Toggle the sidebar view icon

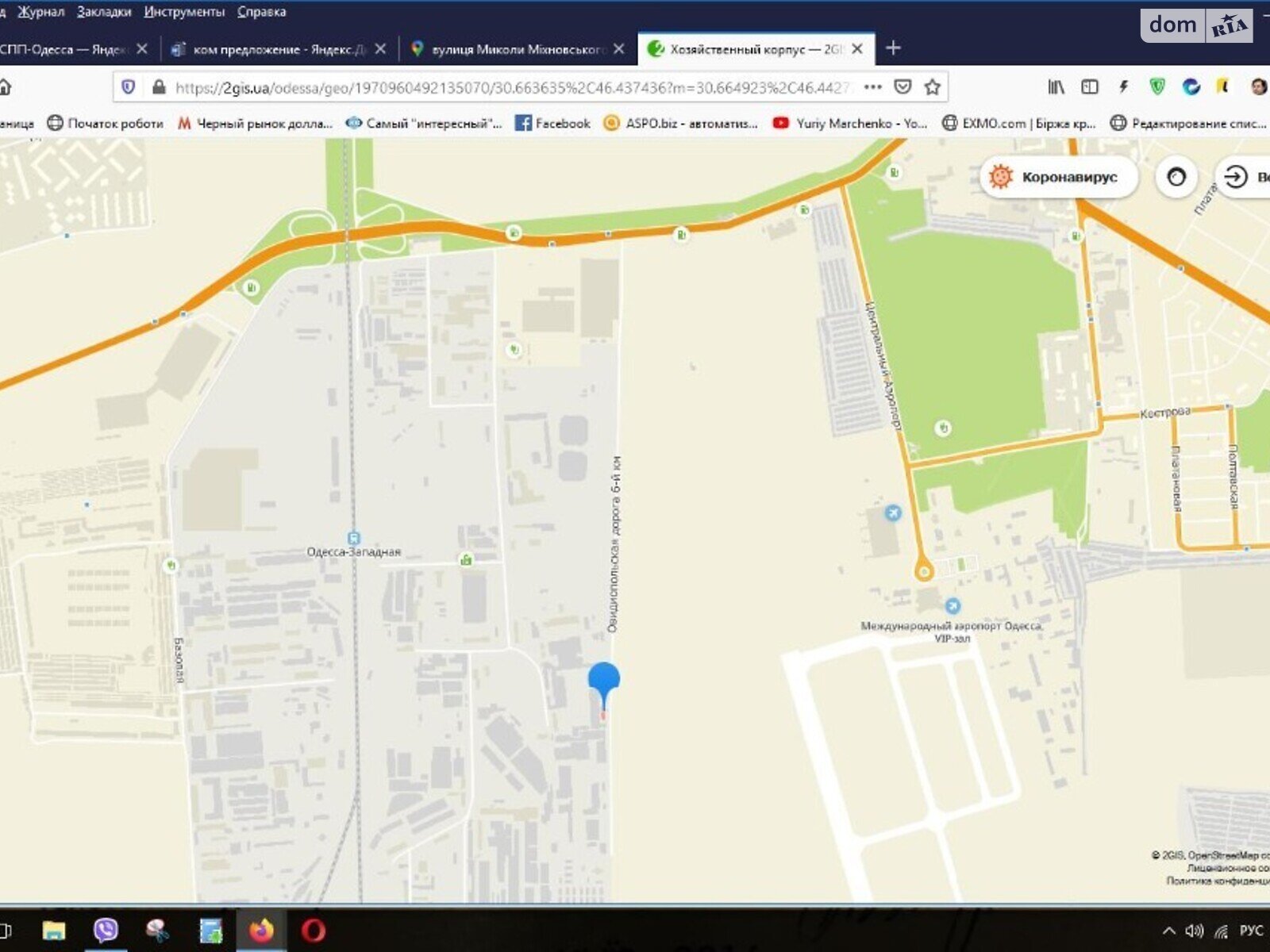coord(1090,87)
